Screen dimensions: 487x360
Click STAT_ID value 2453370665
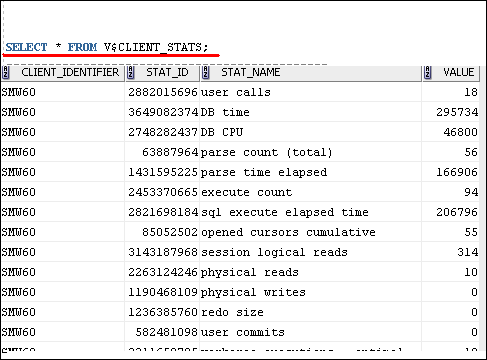pos(163,192)
